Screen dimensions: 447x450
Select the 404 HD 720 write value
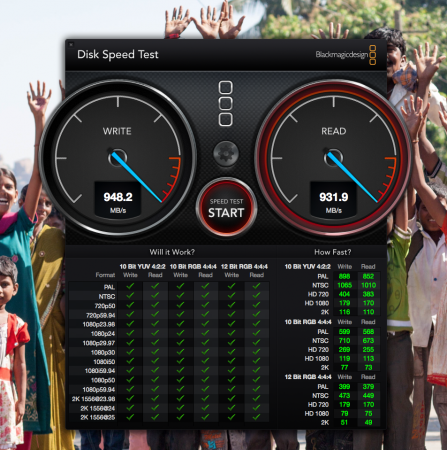pos(344,294)
